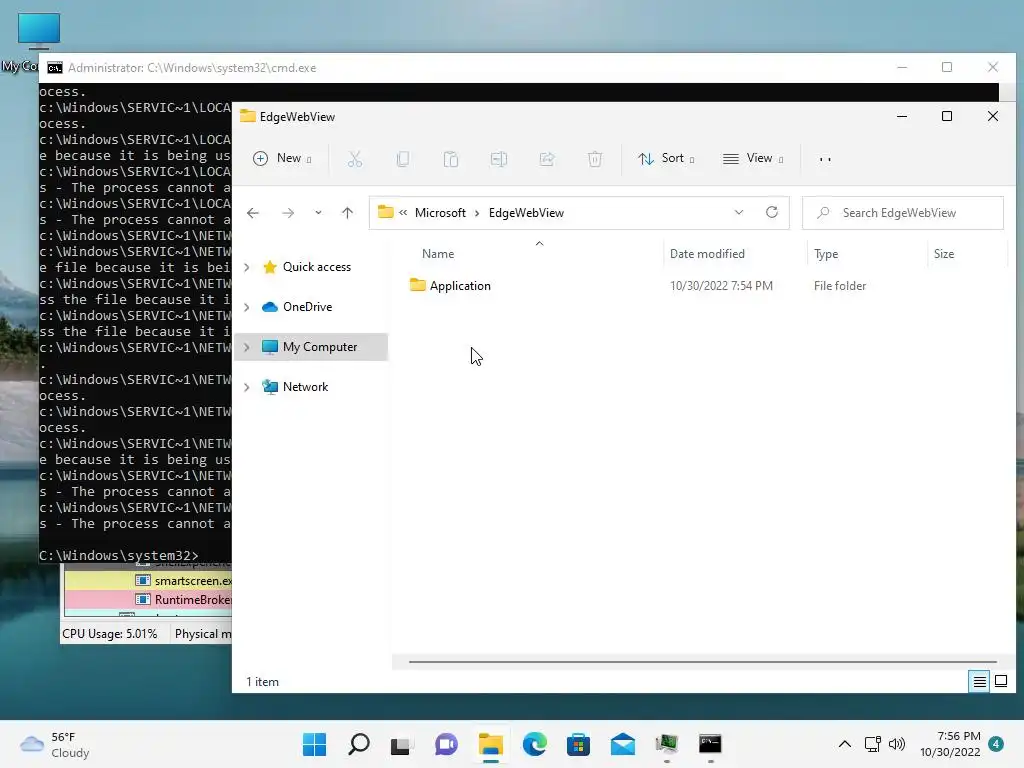This screenshot has width=1024, height=768.
Task: Select the Application folder
Action: point(460,286)
